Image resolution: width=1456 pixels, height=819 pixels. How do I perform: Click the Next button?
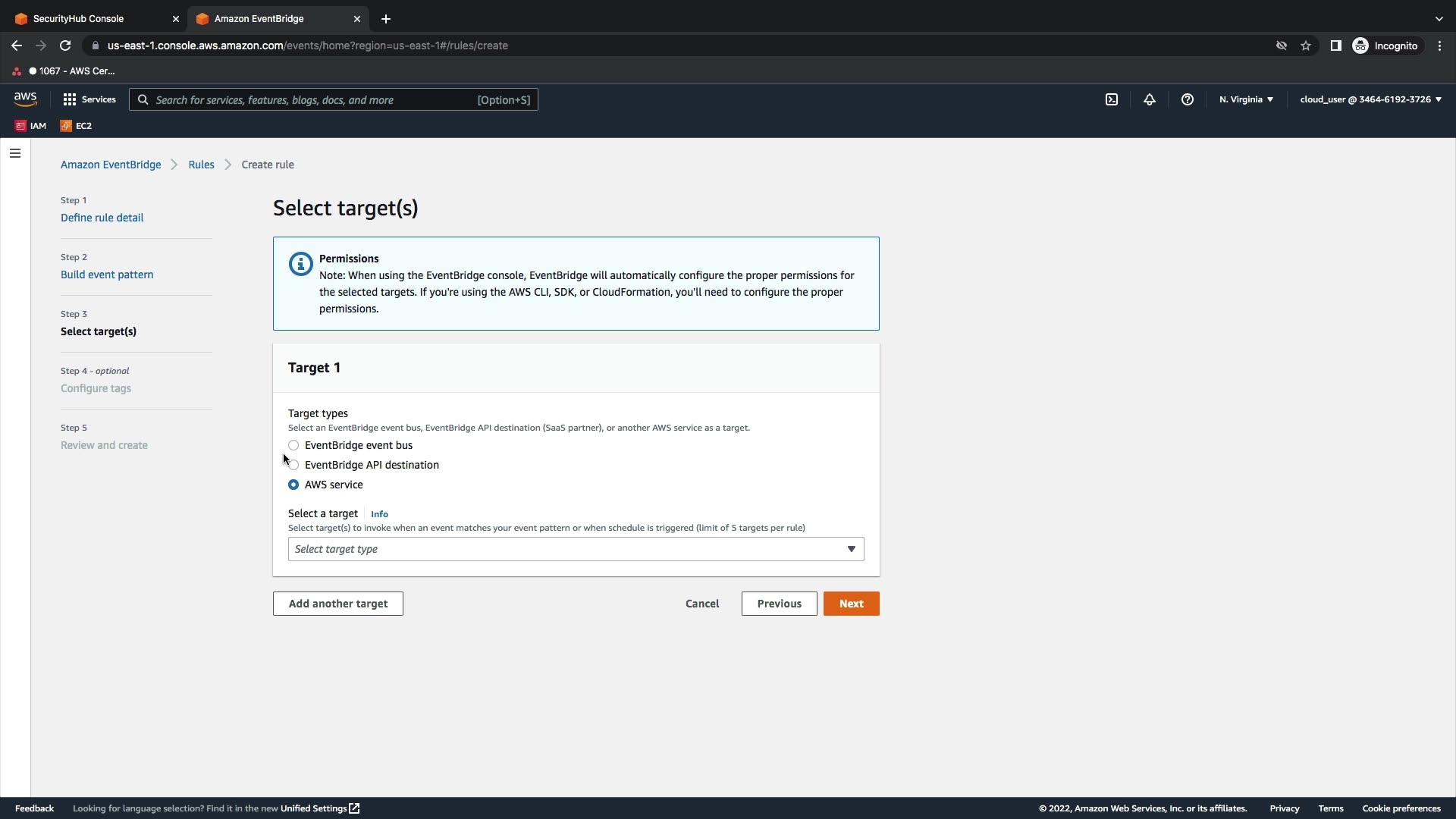coord(851,604)
